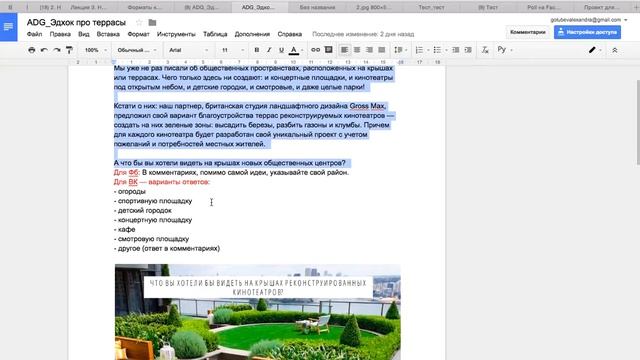Open the Файл menu
Image resolution: width=640 pixels, height=360 pixels.
[34, 34]
